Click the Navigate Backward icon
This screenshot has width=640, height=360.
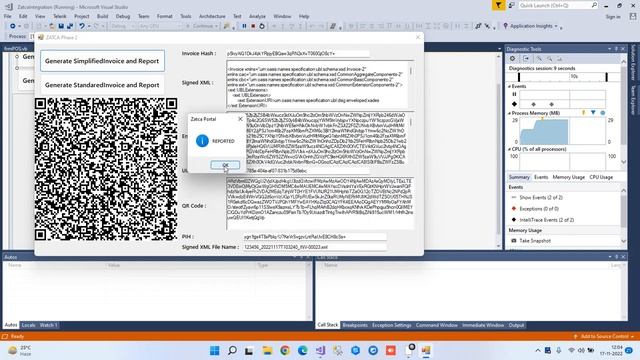point(13,26)
